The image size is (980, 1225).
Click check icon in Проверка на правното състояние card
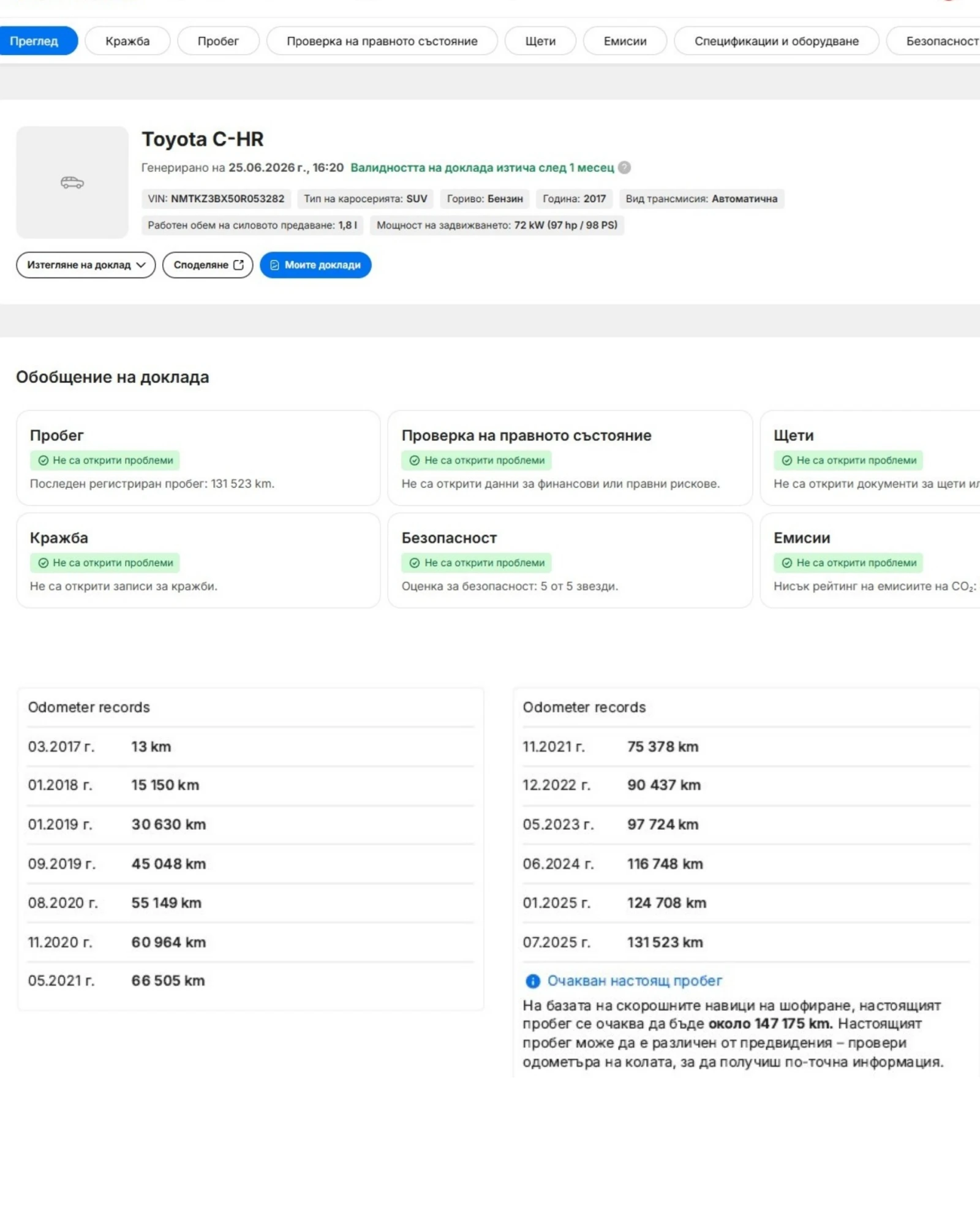(415, 460)
